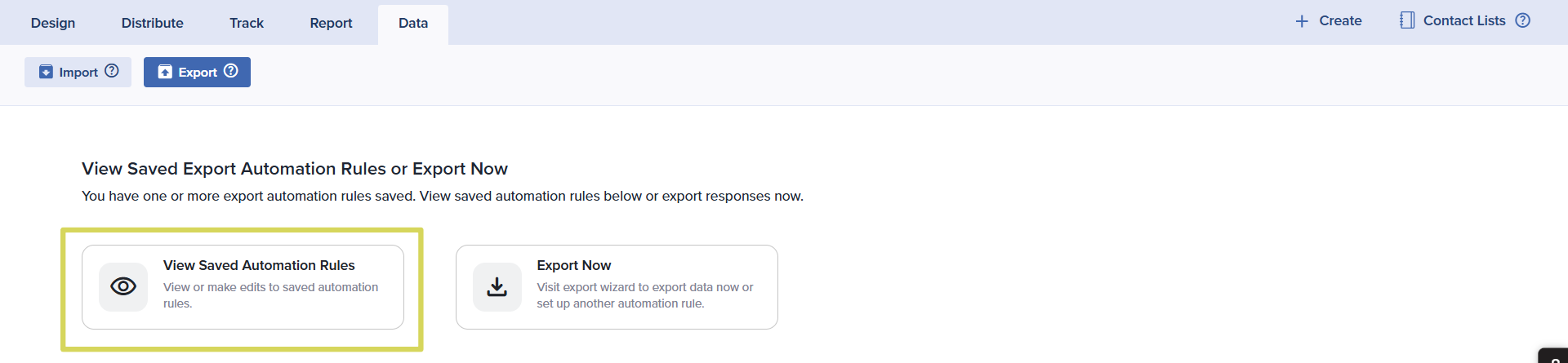Open the Contact Lists link
Image resolution: width=1568 pixels, height=363 pixels.
pyautogui.click(x=1463, y=20)
